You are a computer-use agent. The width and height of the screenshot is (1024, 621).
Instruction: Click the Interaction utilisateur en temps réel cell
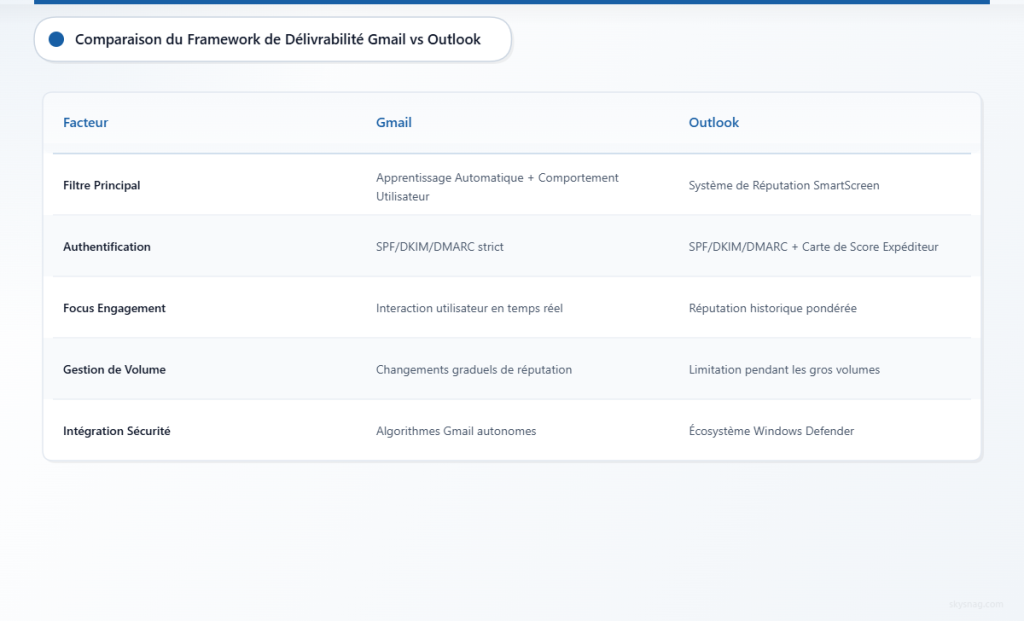(468, 308)
